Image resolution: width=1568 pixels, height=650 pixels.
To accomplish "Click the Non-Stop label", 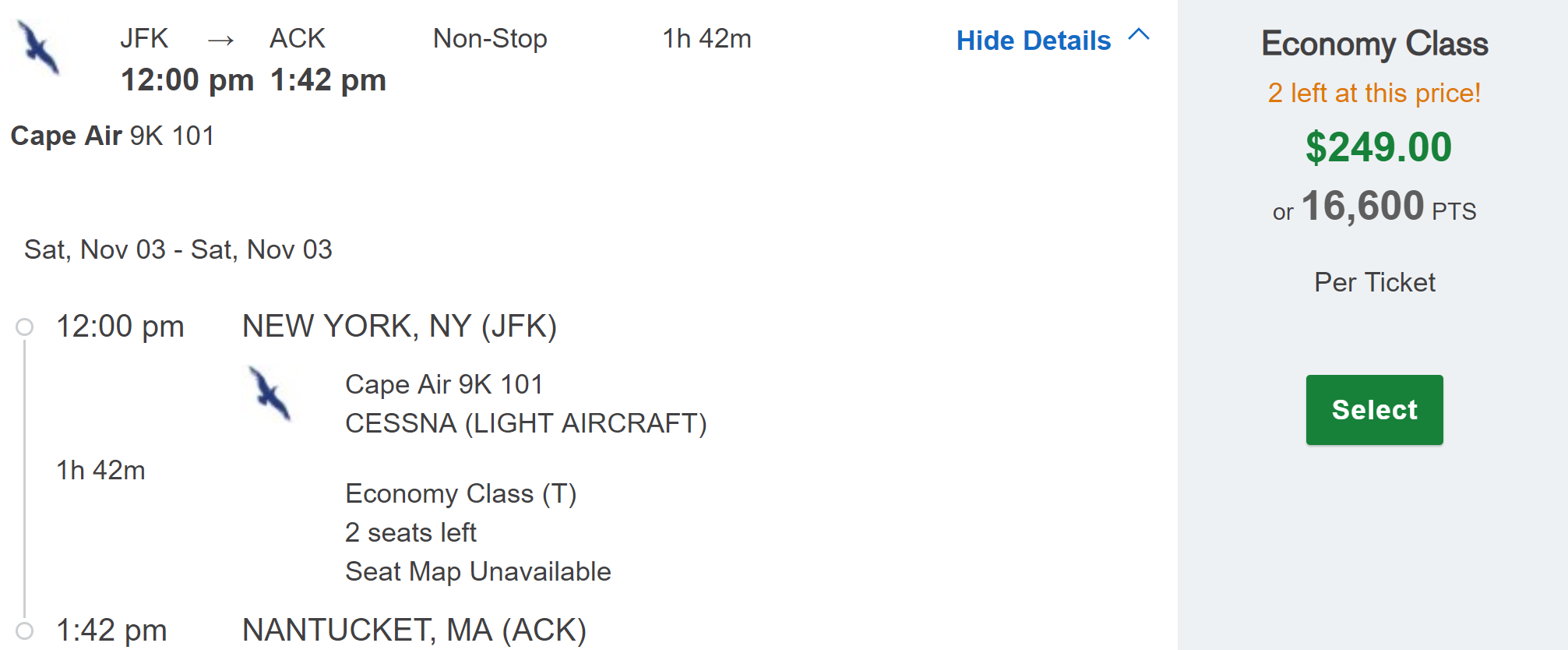I will 490,38.
